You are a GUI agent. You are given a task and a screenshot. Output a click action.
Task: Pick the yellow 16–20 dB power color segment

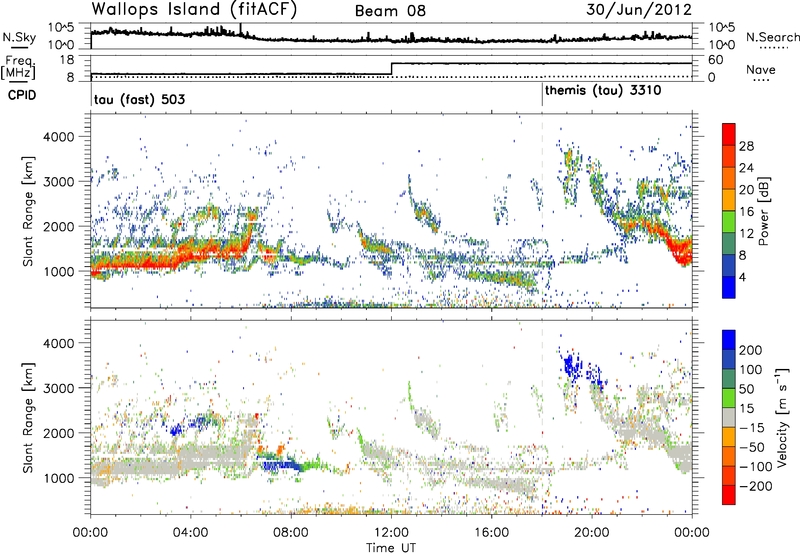(729, 200)
